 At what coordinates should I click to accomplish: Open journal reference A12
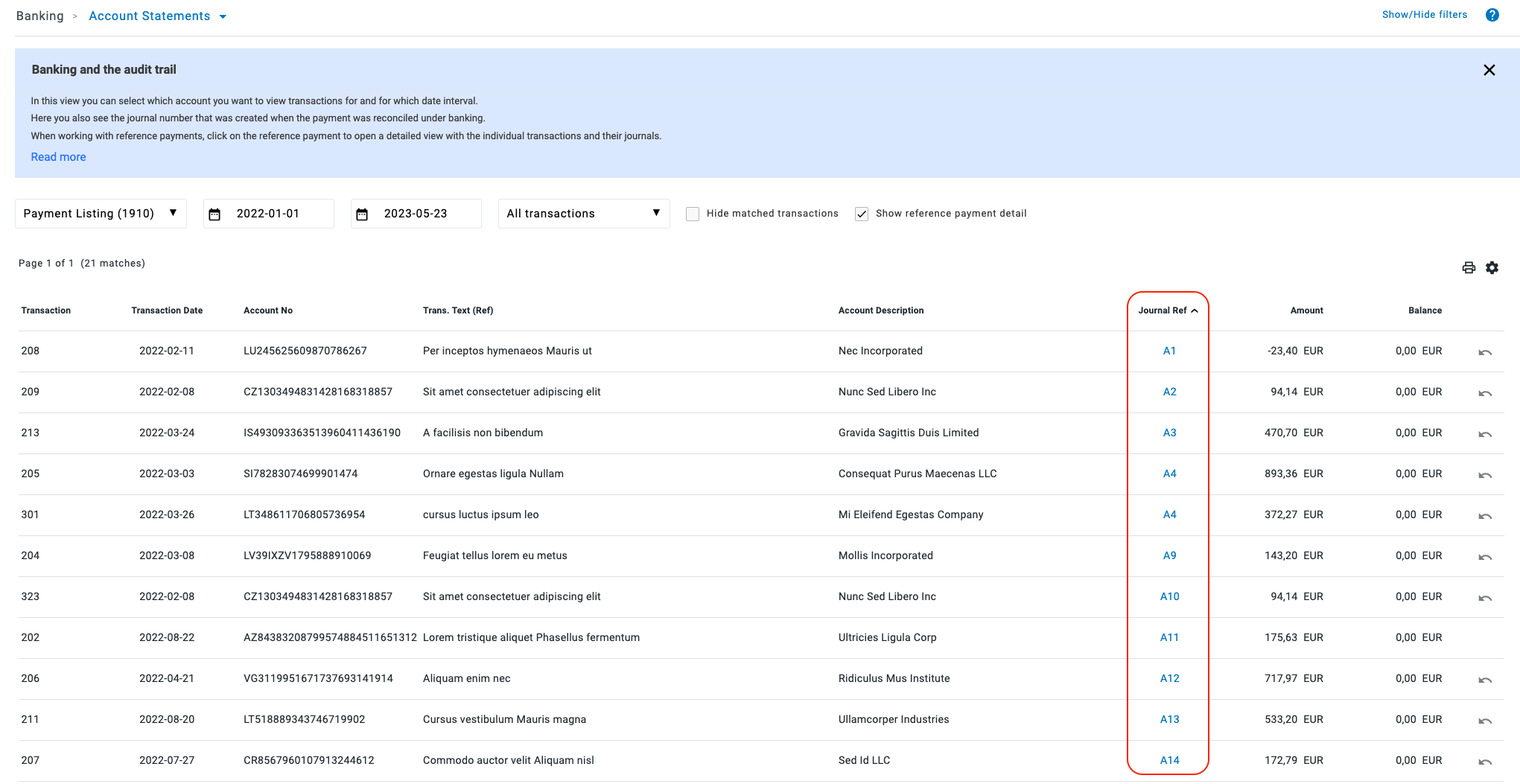tap(1169, 678)
